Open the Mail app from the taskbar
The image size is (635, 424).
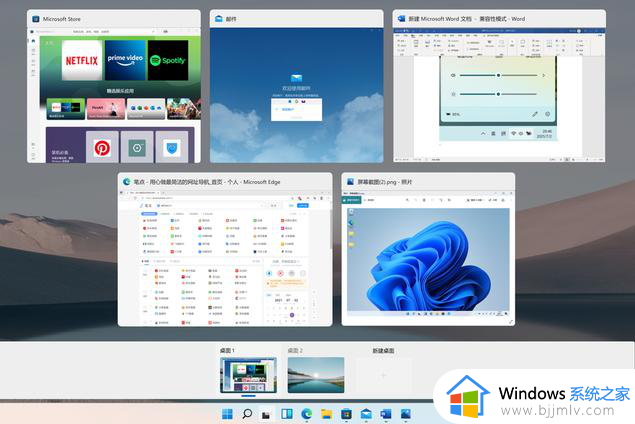pos(366,414)
